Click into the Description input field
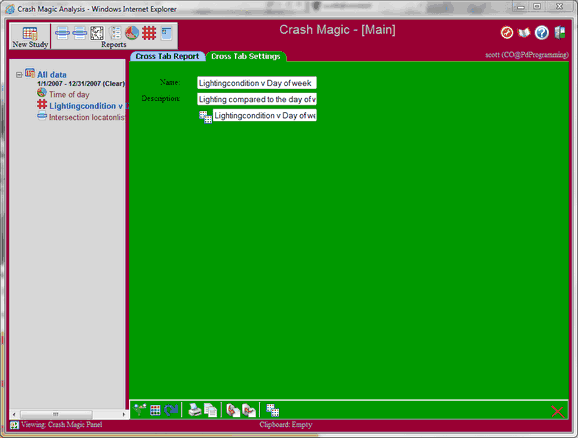Screen dimensions: 578x438 [257, 99]
